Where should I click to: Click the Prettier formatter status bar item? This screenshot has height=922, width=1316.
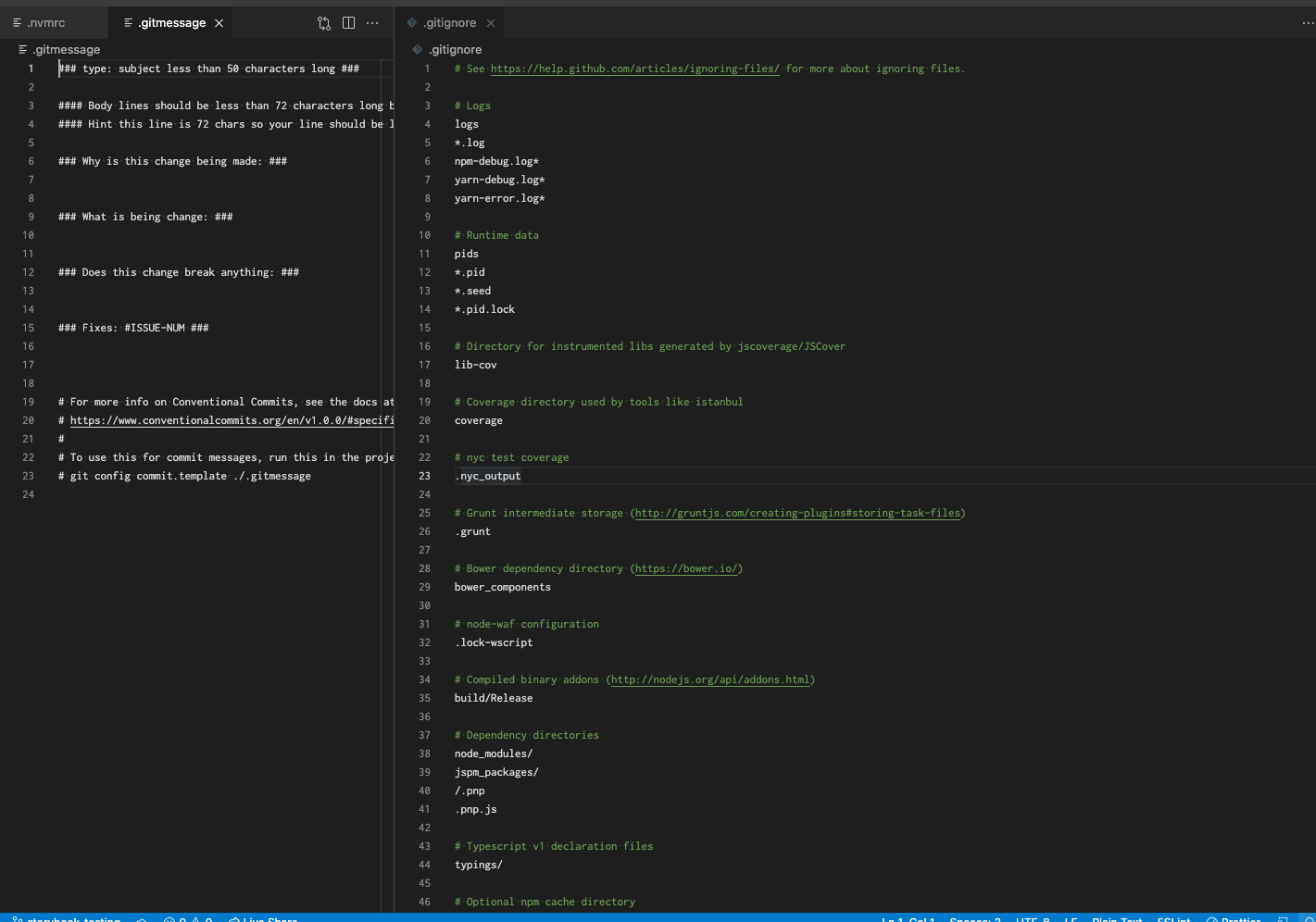click(1238, 919)
